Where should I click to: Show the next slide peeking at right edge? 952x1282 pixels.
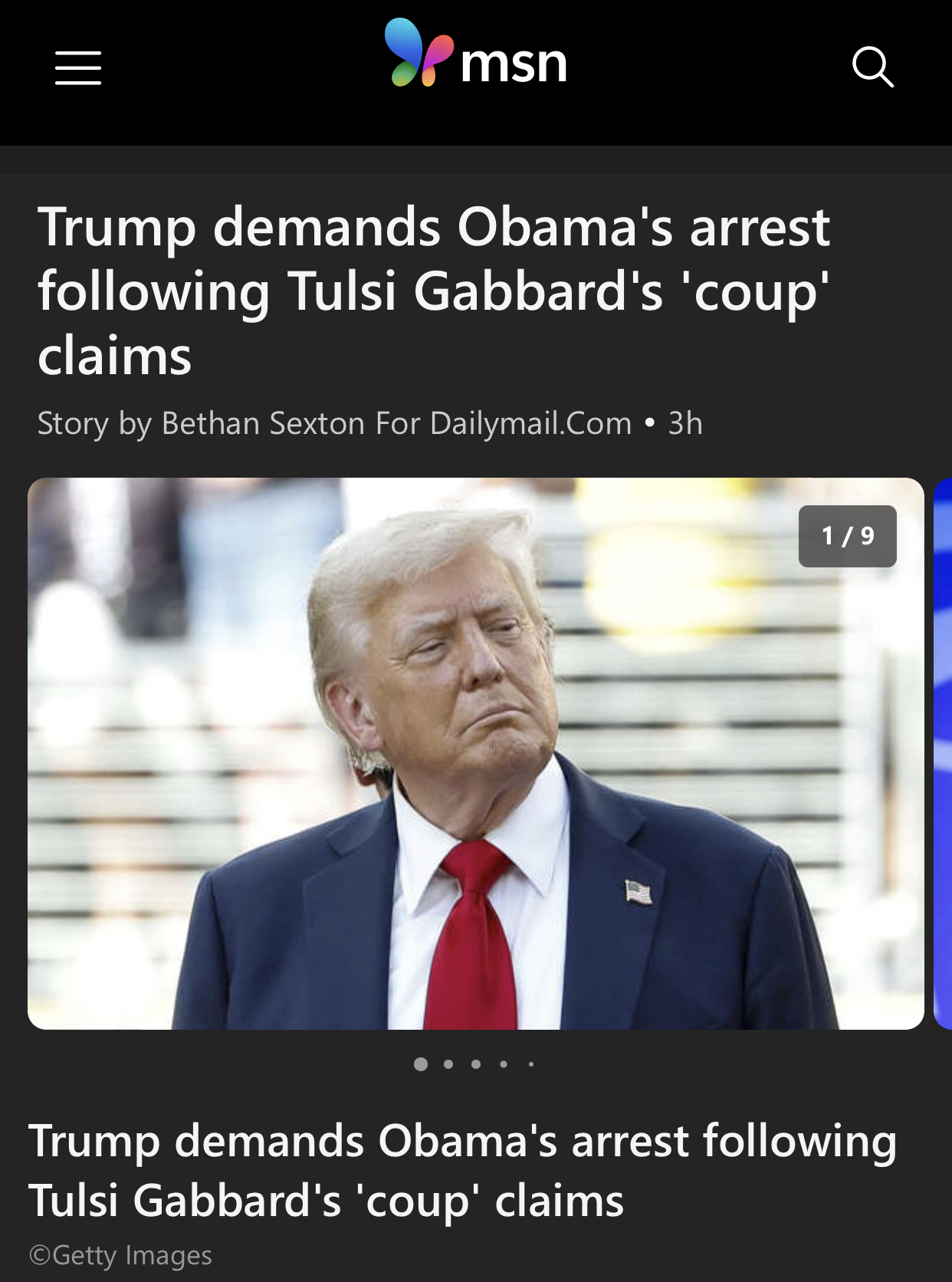coord(943,753)
